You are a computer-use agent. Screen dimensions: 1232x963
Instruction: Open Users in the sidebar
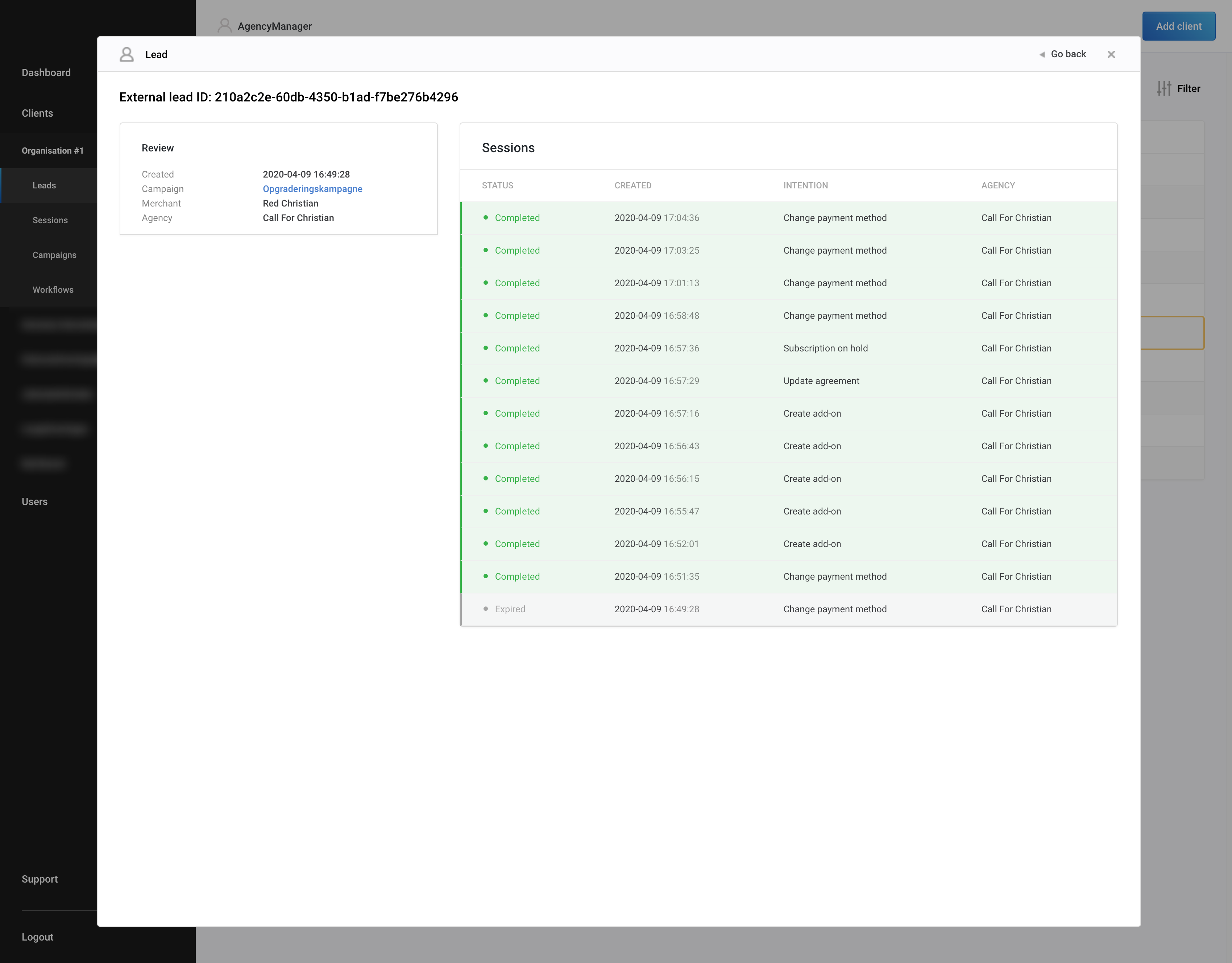[34, 502]
